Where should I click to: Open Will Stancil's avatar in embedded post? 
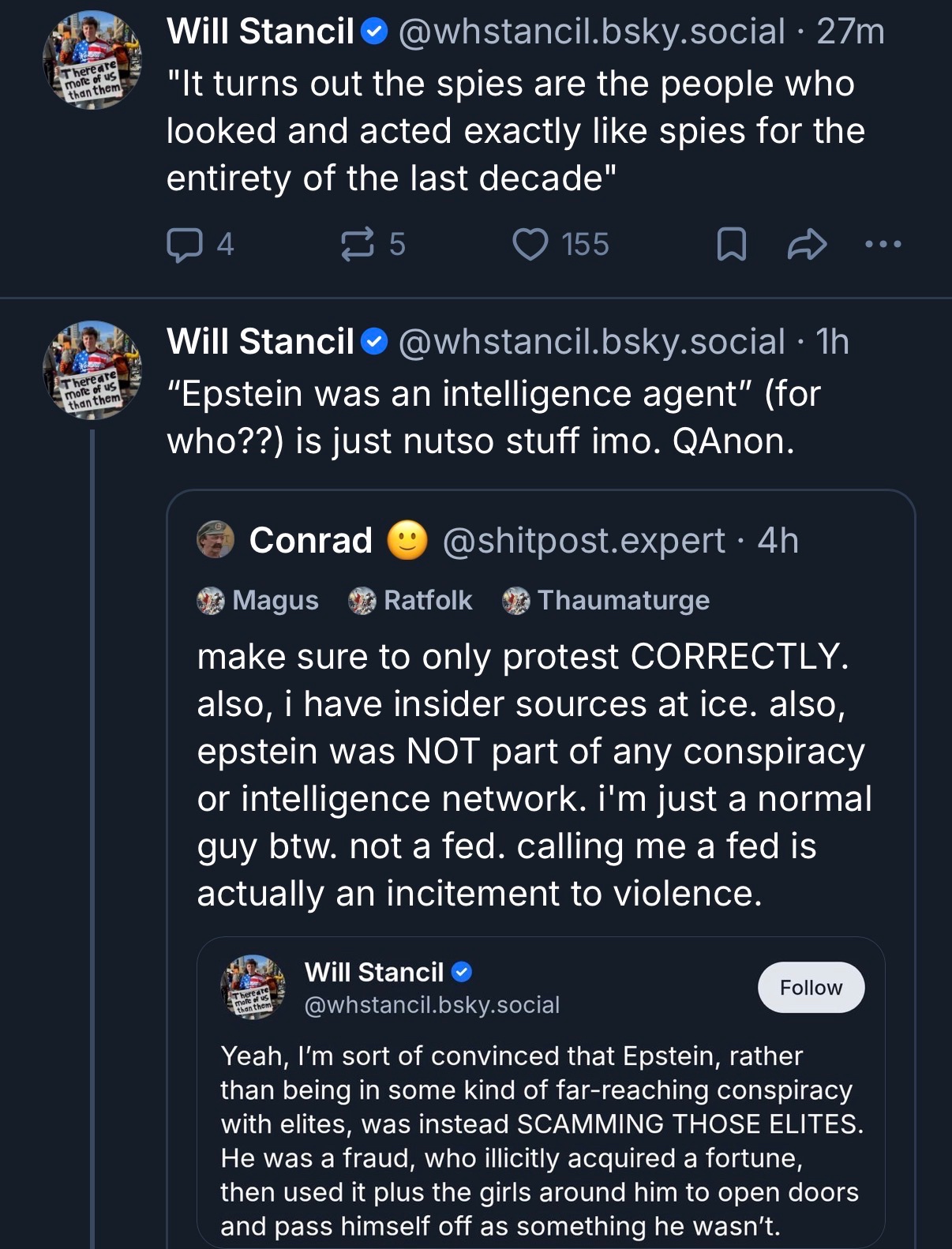(253, 987)
